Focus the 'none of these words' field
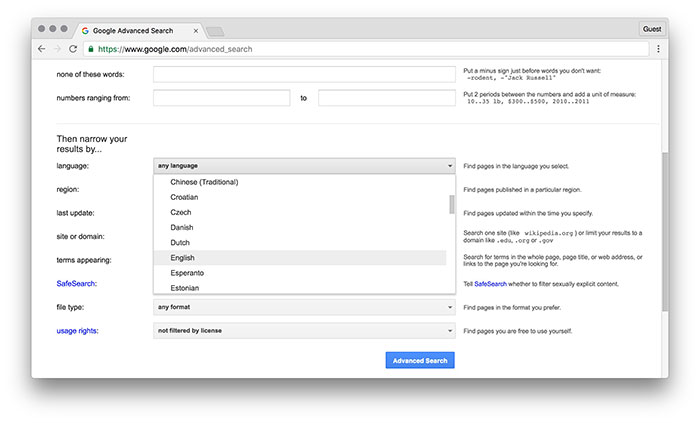This screenshot has height=423, width=700. pos(304,75)
